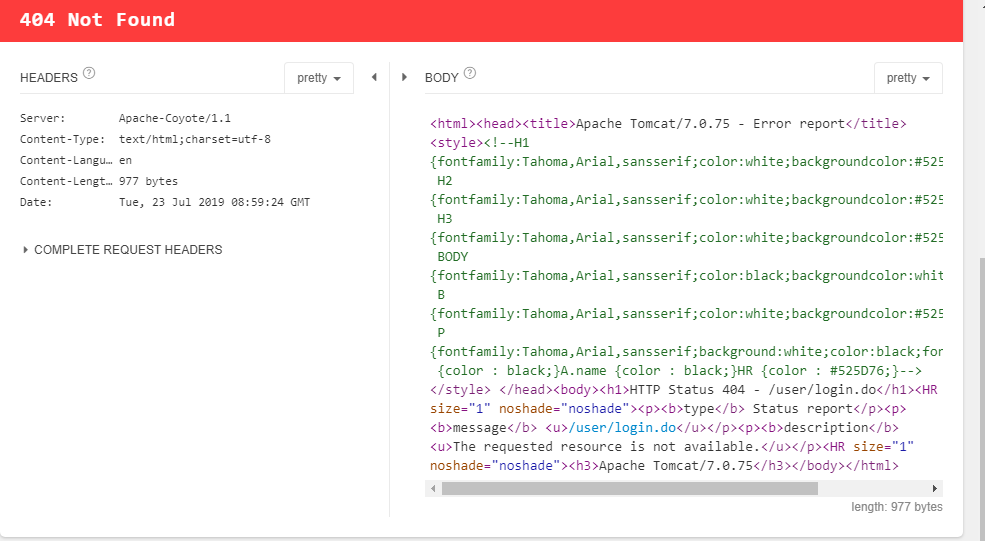Click the right arrow beside BODY

pyautogui.click(x=404, y=77)
